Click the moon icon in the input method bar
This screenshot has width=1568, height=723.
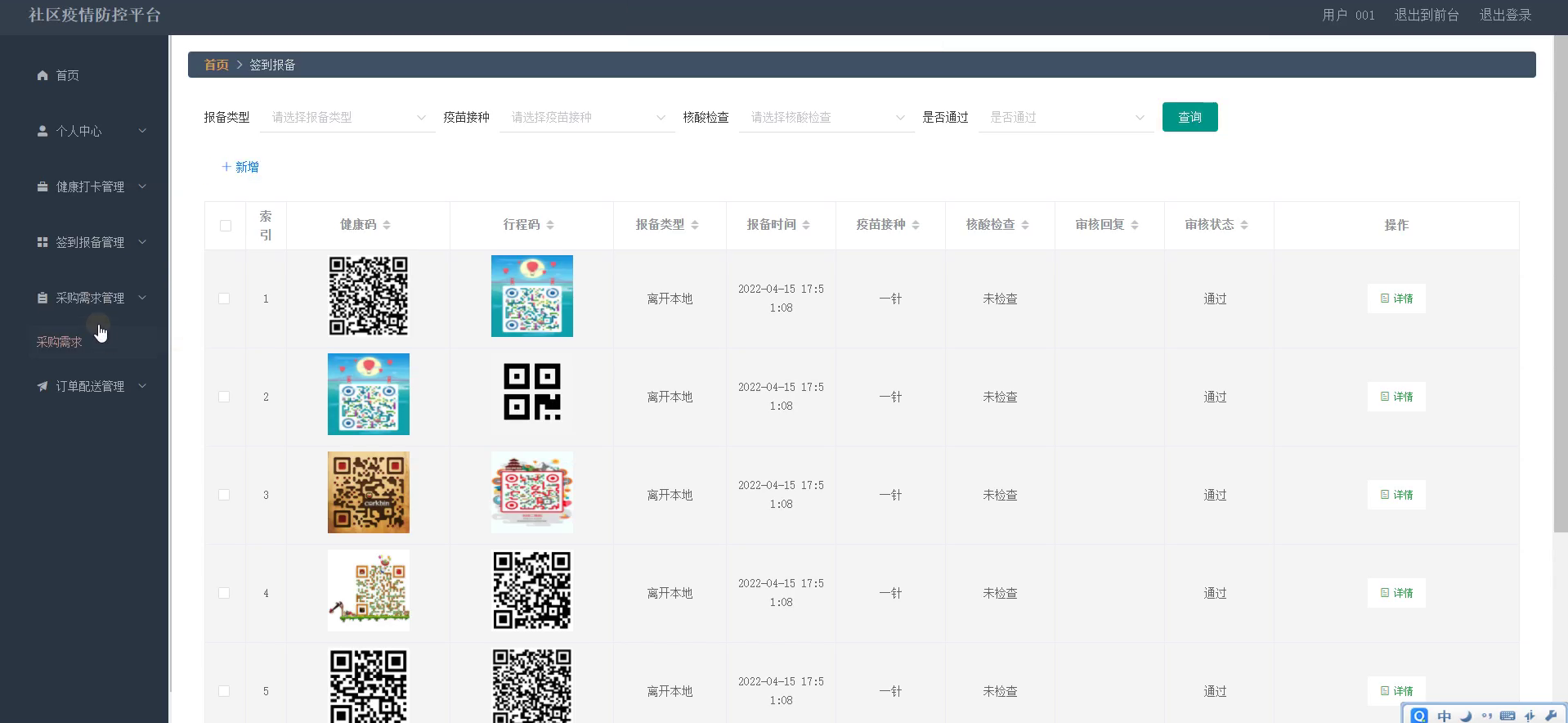[x=1466, y=716]
